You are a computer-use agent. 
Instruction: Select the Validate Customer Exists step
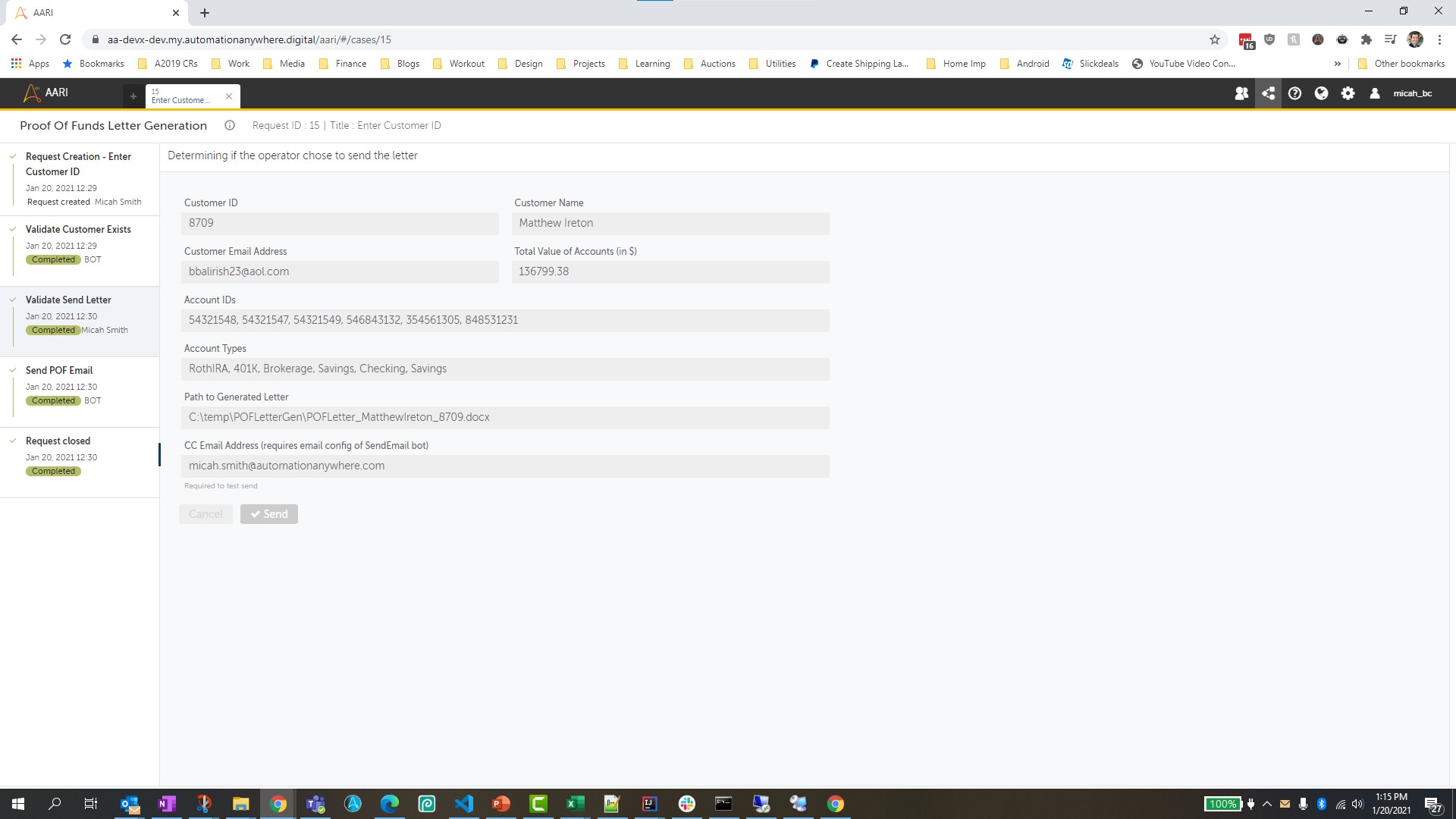click(78, 229)
